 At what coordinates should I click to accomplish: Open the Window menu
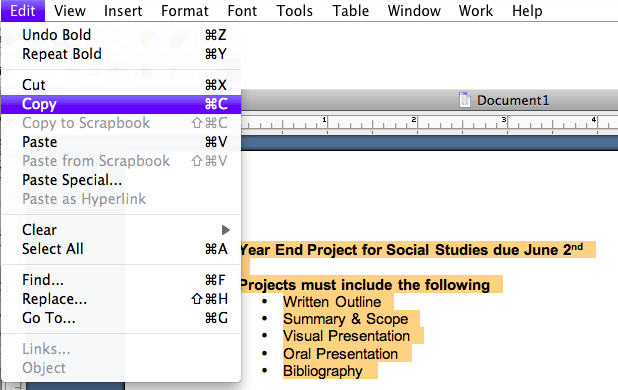(414, 11)
